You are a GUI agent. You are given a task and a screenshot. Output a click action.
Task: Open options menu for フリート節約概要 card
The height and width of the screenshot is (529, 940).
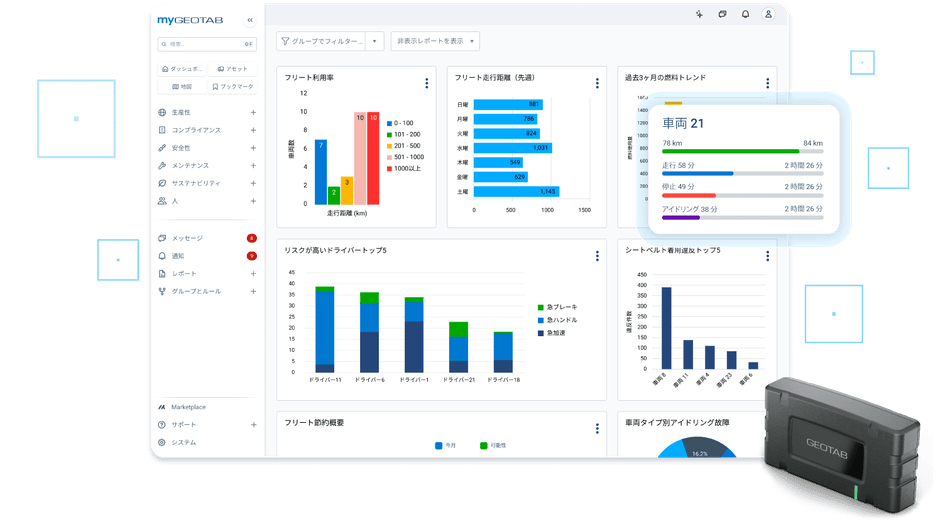tap(597, 428)
